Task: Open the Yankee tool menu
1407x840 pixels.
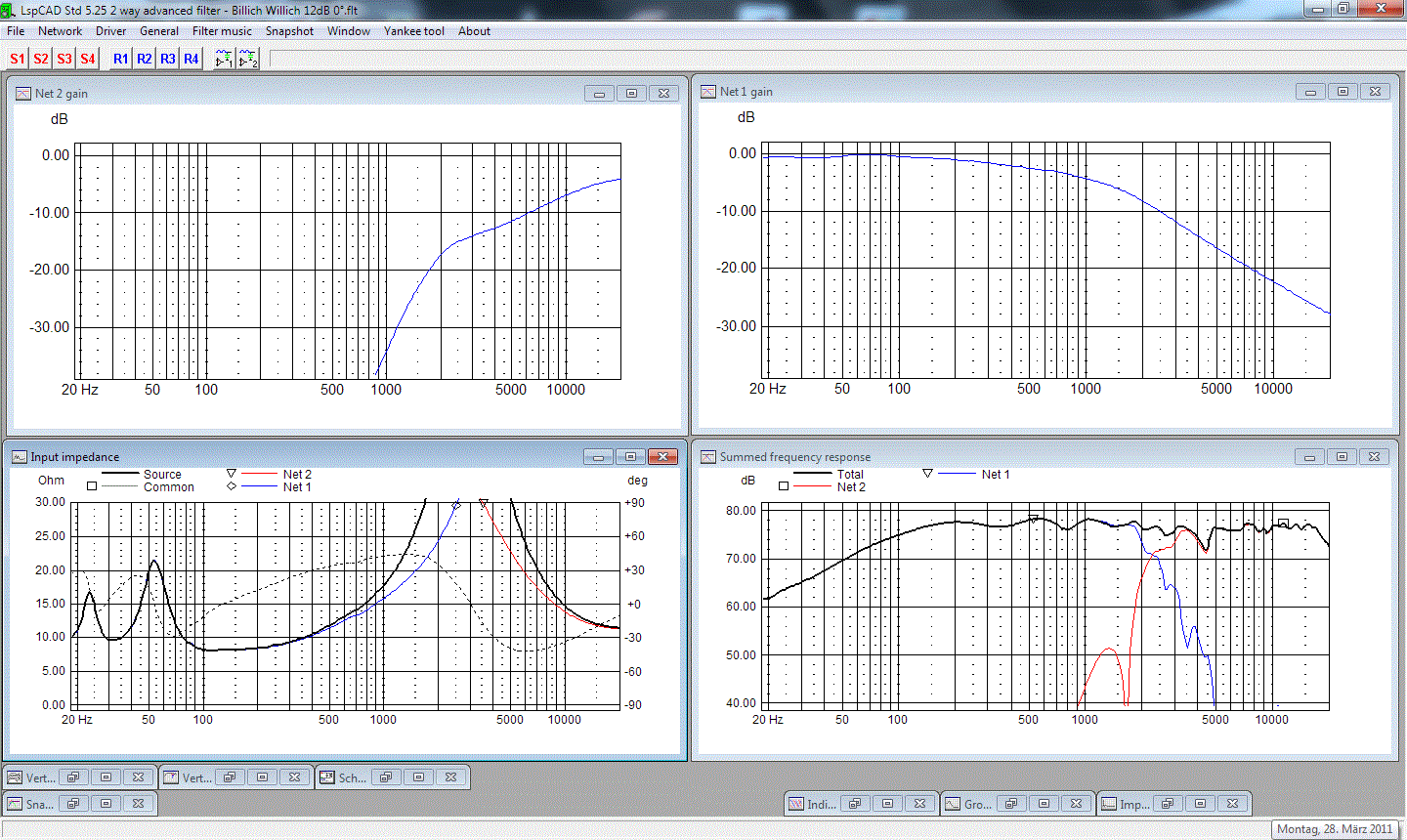Action: click(413, 31)
